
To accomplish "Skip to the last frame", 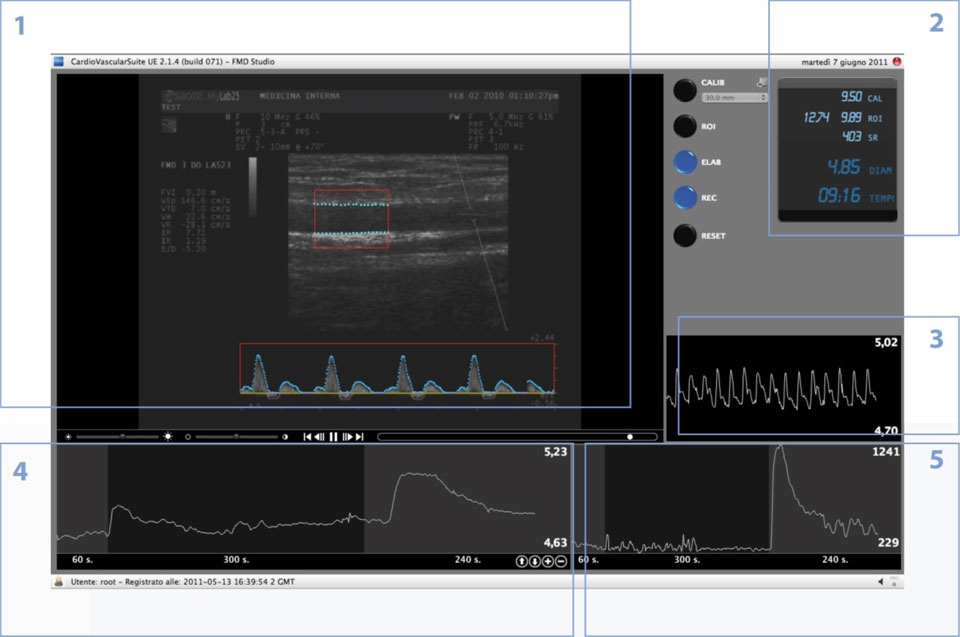I will (359, 437).
